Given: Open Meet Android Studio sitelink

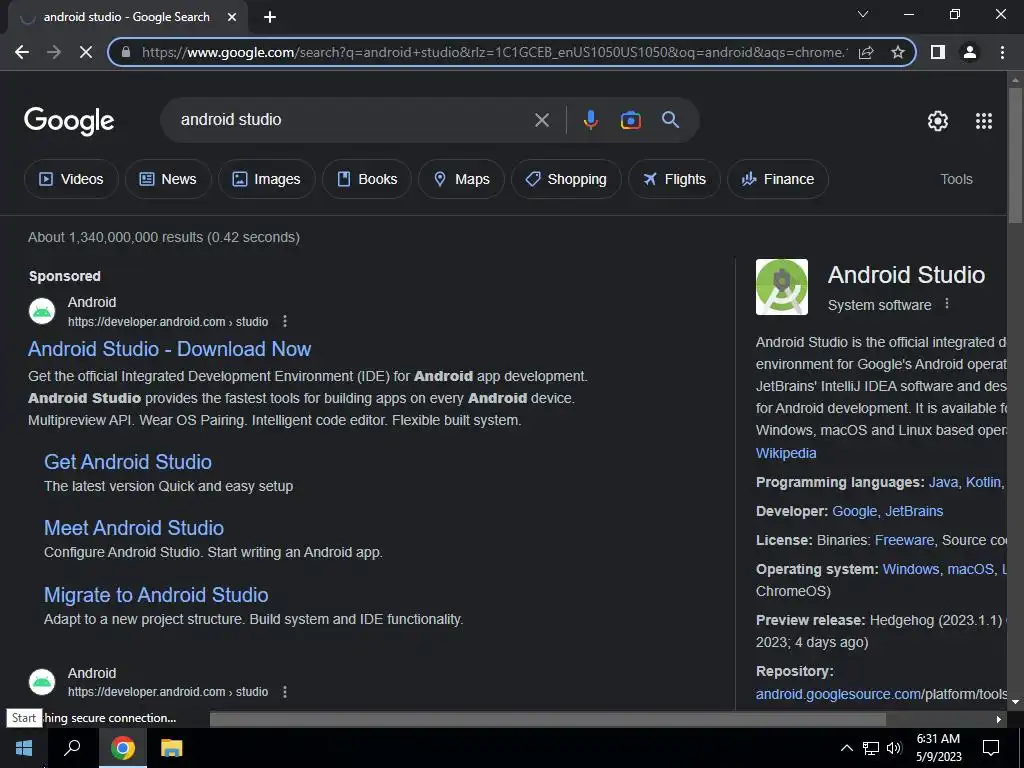Looking at the screenshot, I should (x=134, y=528).
